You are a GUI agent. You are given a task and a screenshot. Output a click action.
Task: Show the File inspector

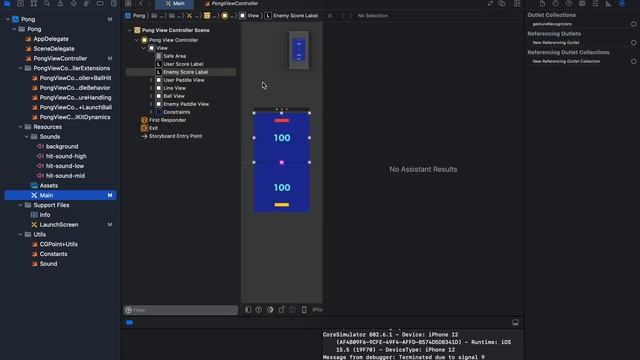[542, 4]
